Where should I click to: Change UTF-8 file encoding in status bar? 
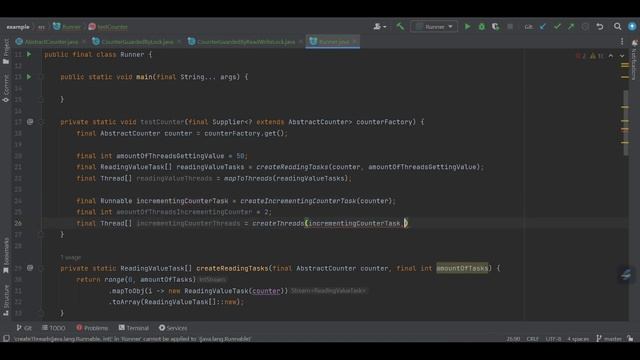point(553,339)
